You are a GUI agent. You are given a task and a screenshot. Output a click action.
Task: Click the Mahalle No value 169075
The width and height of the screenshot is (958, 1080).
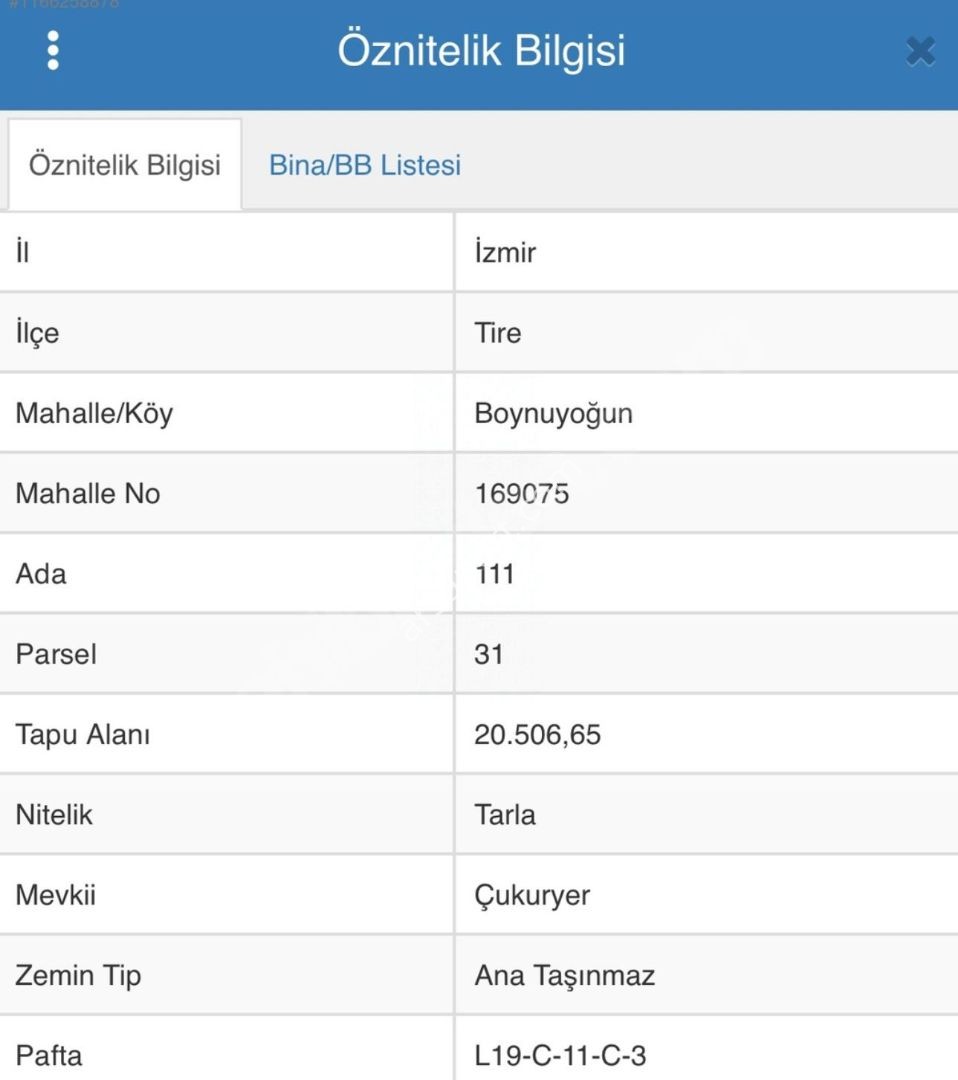click(x=521, y=494)
